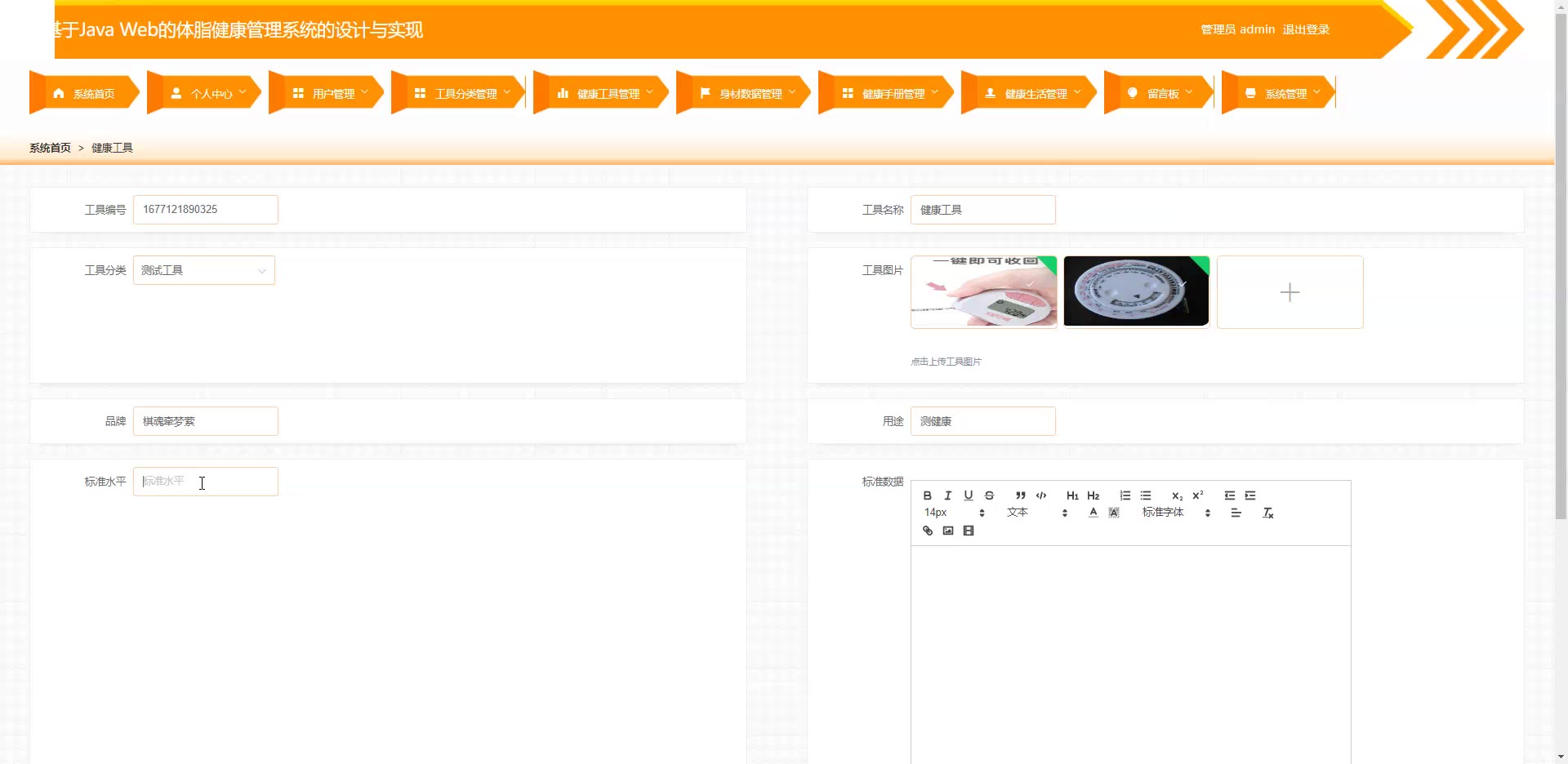Click inside the 标准数据 rich text area

[1131, 655]
